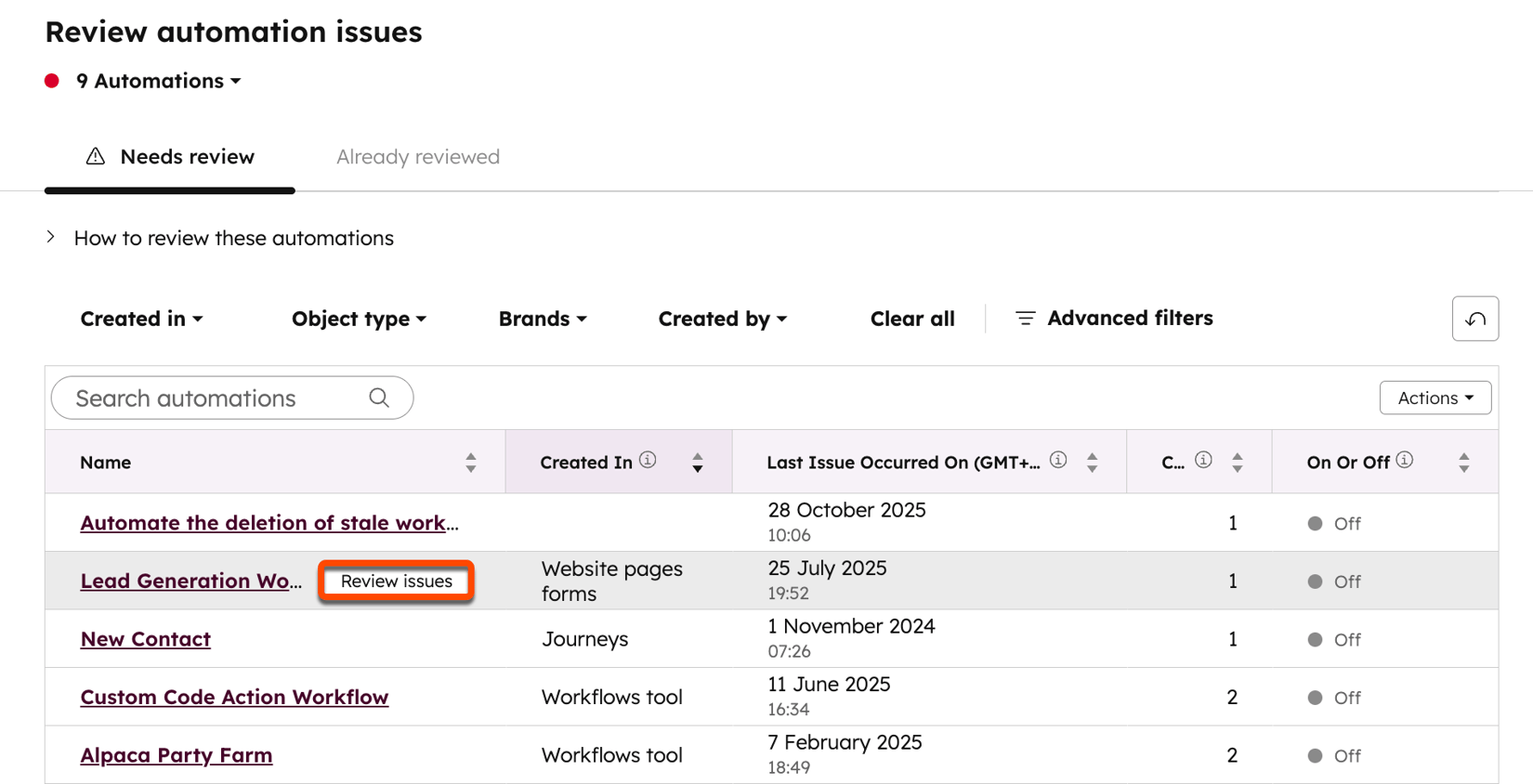Select the Needs review tab
Image resolution: width=1533 pixels, height=784 pixels.
(170, 157)
